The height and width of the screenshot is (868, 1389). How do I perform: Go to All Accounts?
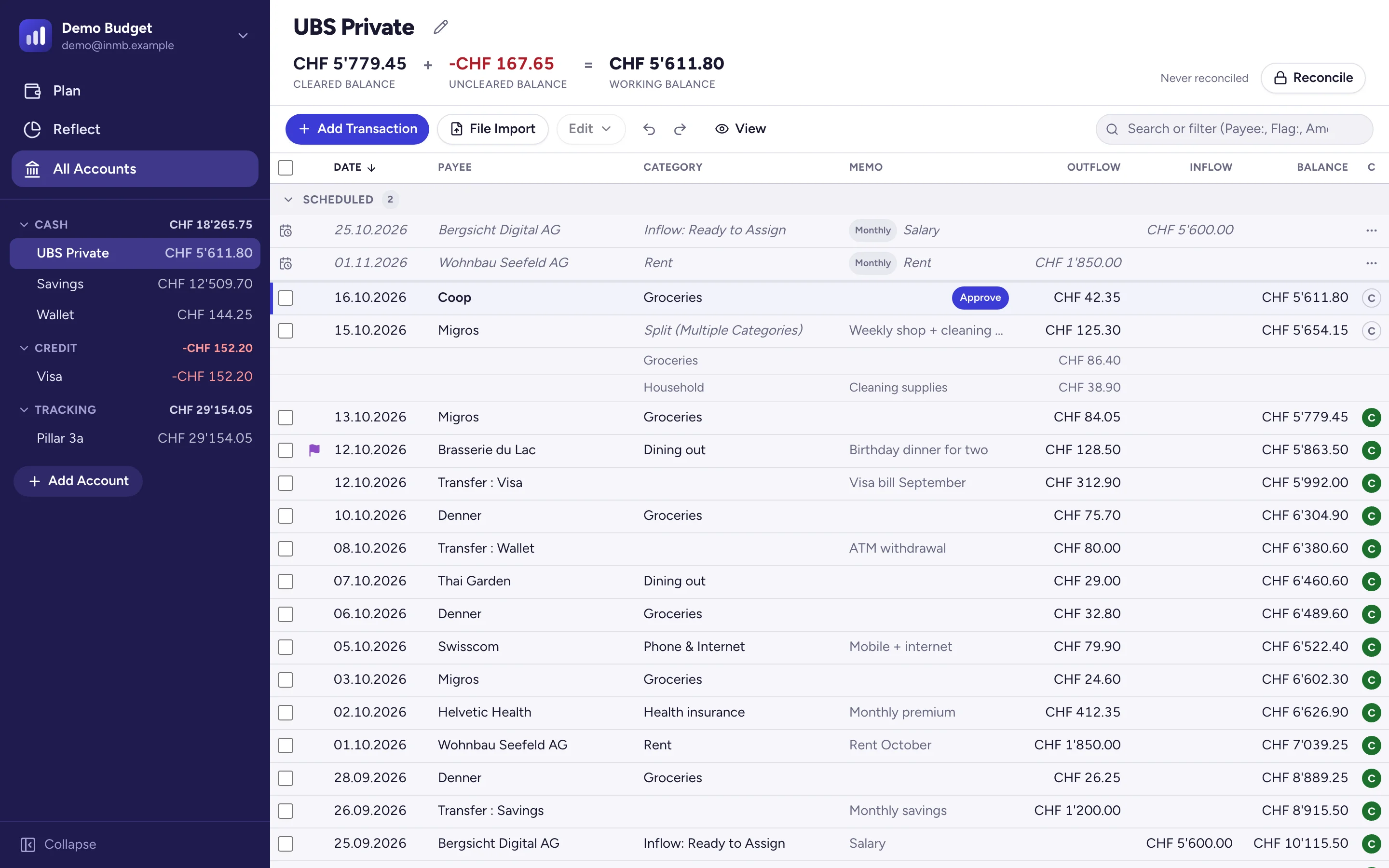coord(135,169)
